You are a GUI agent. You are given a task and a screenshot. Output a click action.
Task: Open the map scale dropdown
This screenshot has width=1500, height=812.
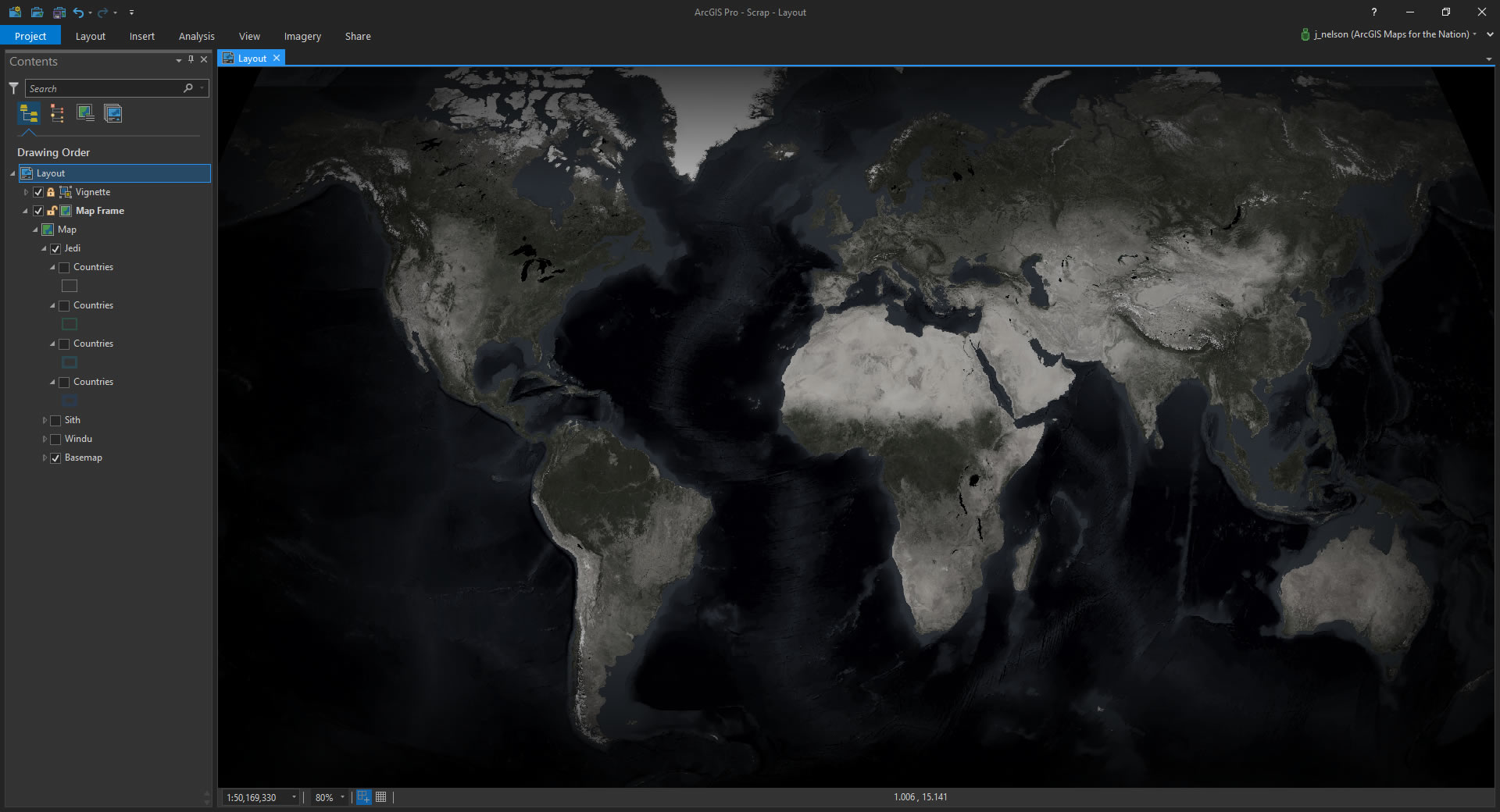point(294,797)
